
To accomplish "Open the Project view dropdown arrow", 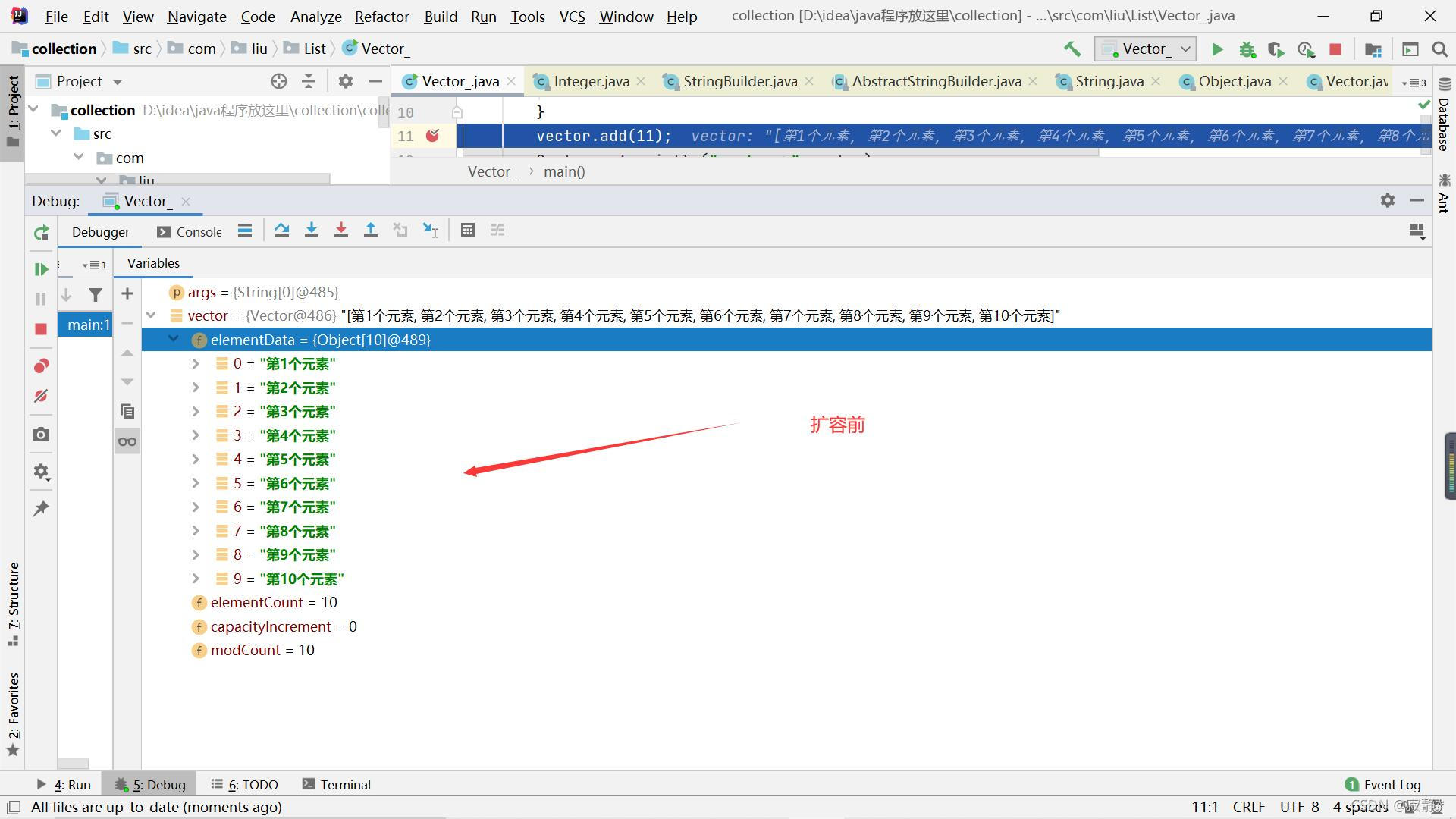I will point(118,82).
